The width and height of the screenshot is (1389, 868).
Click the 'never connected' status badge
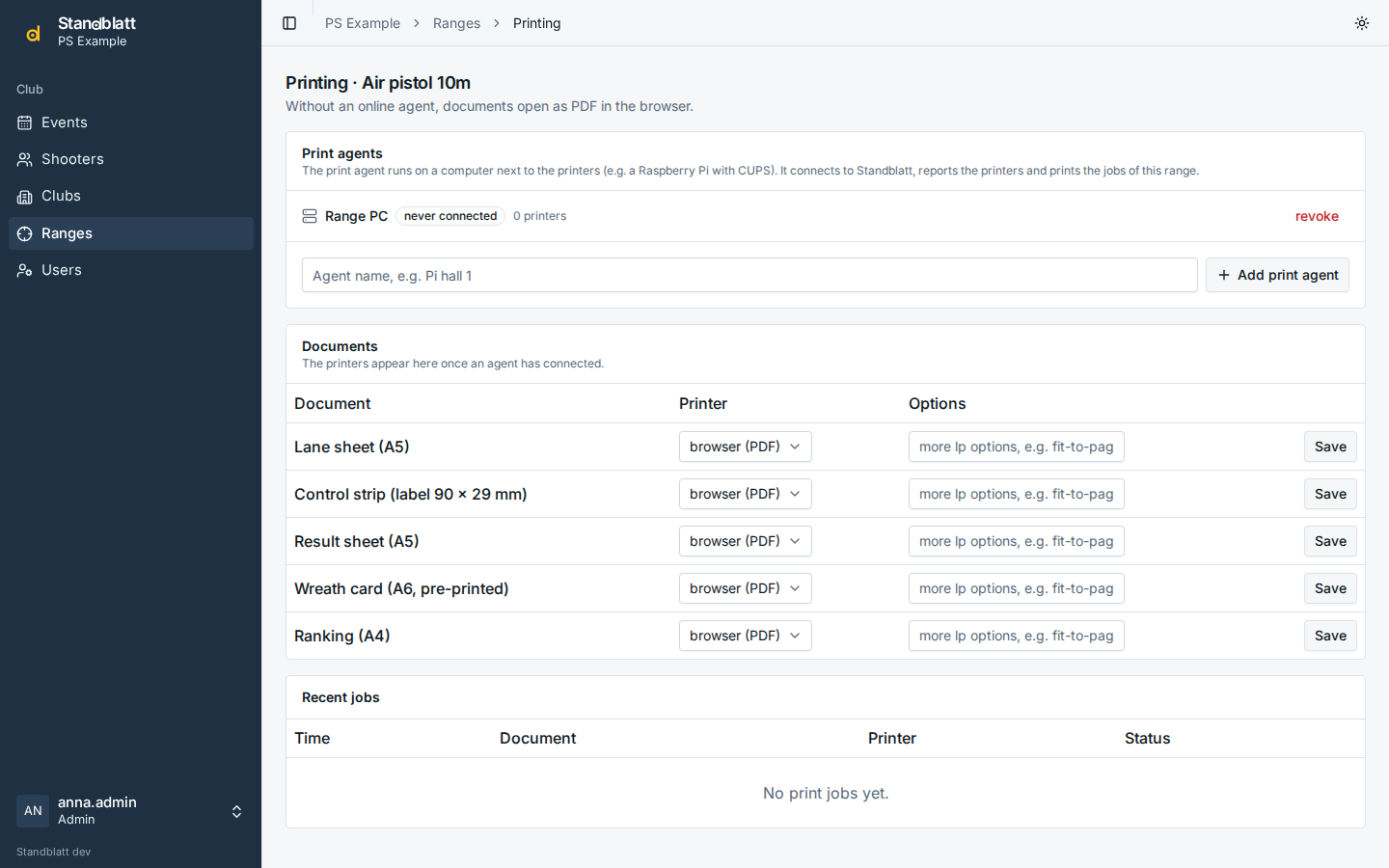point(450,216)
